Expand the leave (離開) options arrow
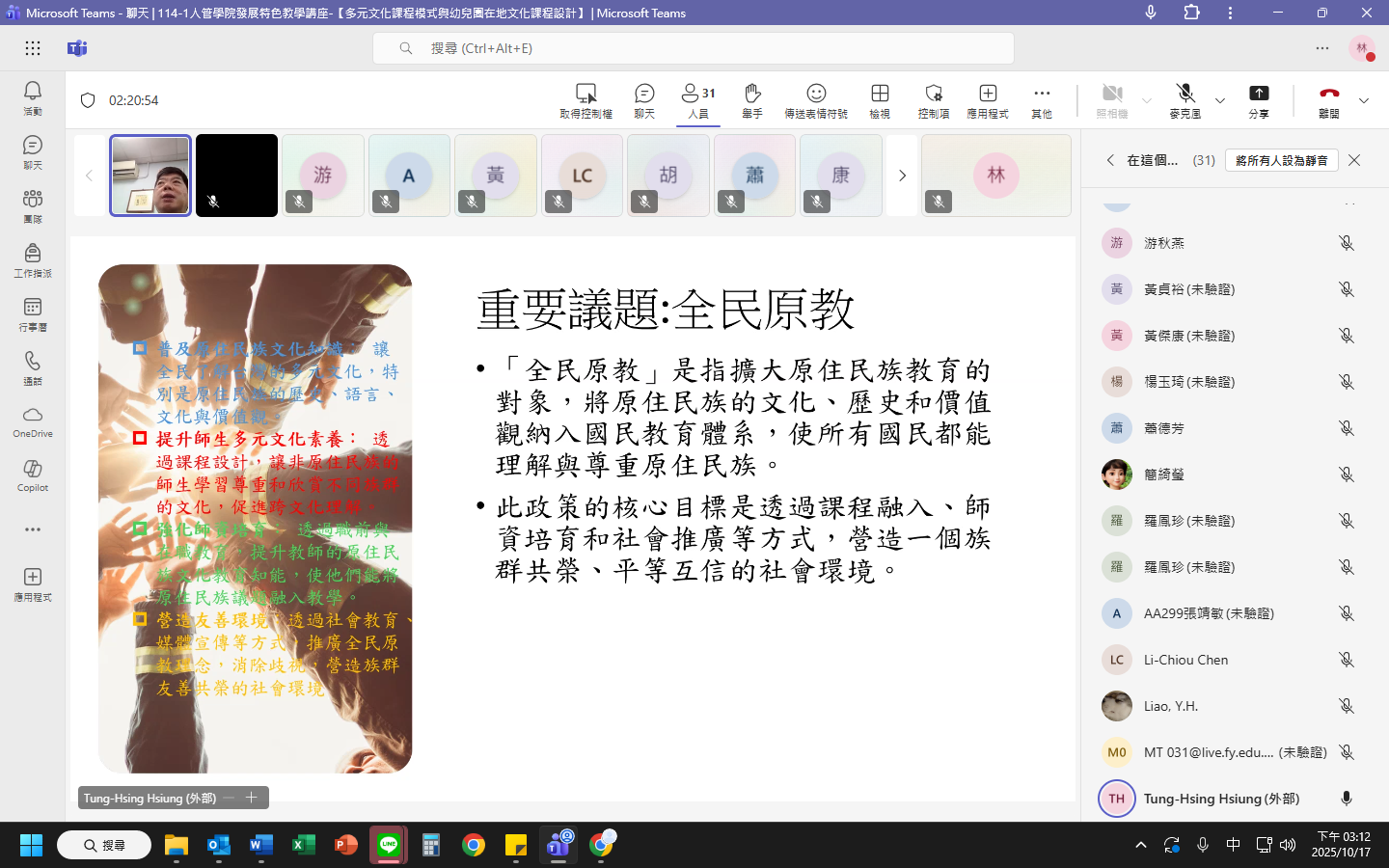This screenshot has height=868, width=1389. coord(1364,100)
